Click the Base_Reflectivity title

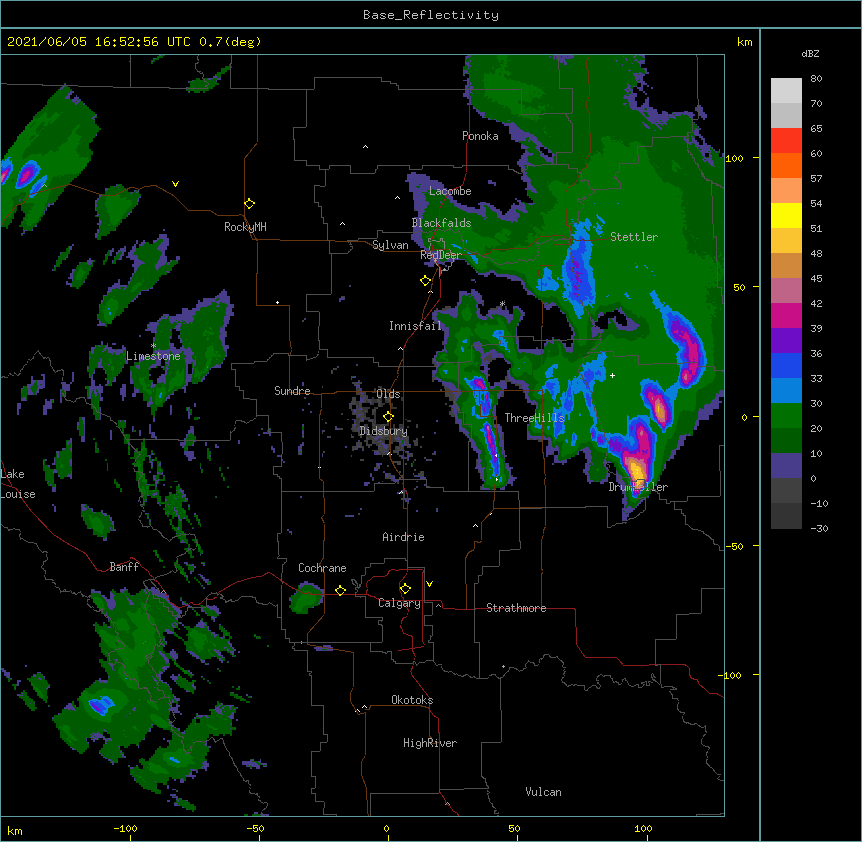point(431,15)
